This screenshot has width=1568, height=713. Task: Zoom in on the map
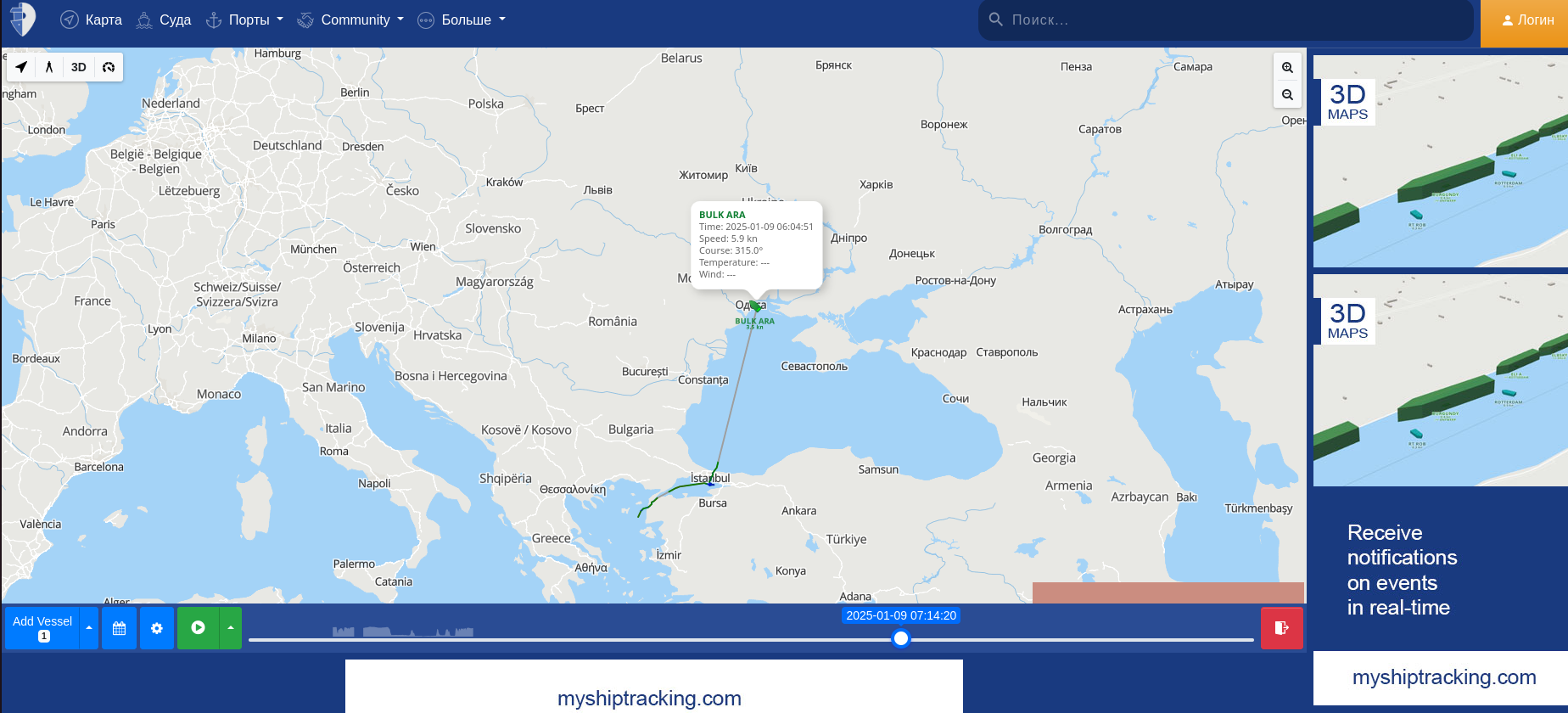[x=1287, y=68]
